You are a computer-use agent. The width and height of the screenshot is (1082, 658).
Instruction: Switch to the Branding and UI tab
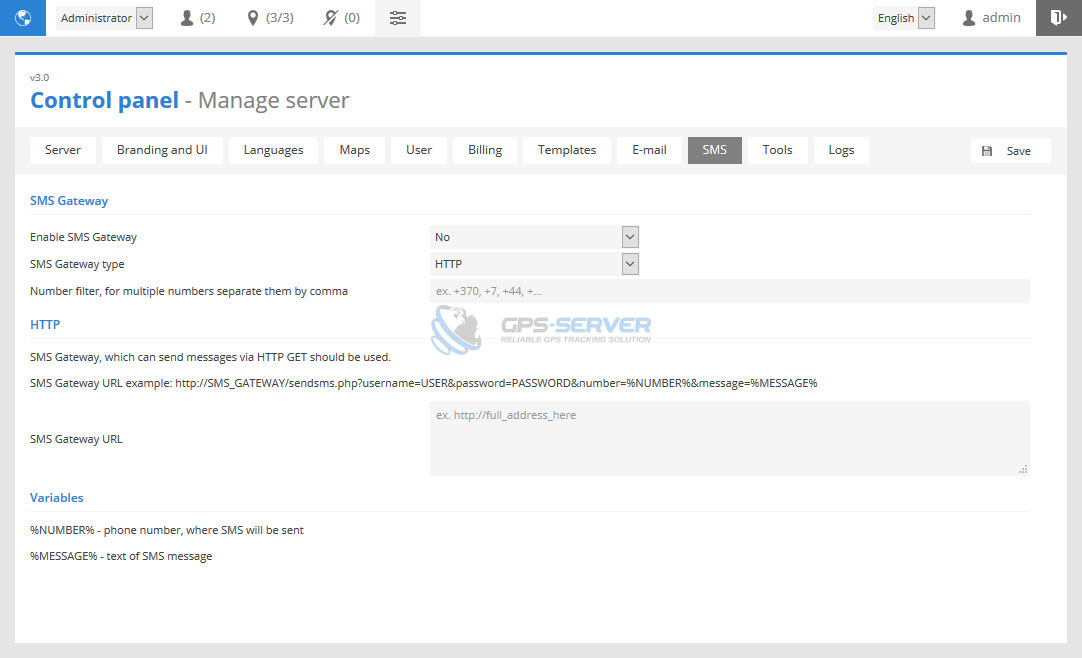point(162,150)
